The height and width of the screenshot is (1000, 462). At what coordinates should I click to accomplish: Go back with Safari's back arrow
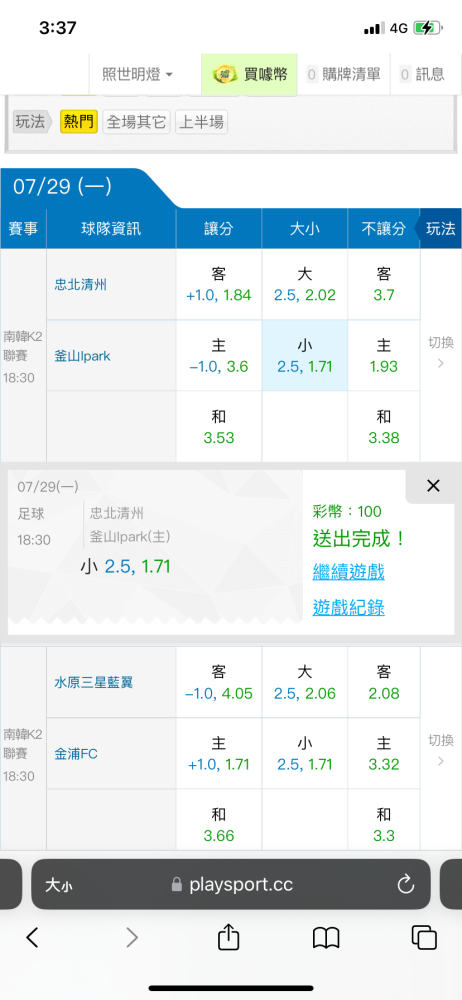click(33, 938)
